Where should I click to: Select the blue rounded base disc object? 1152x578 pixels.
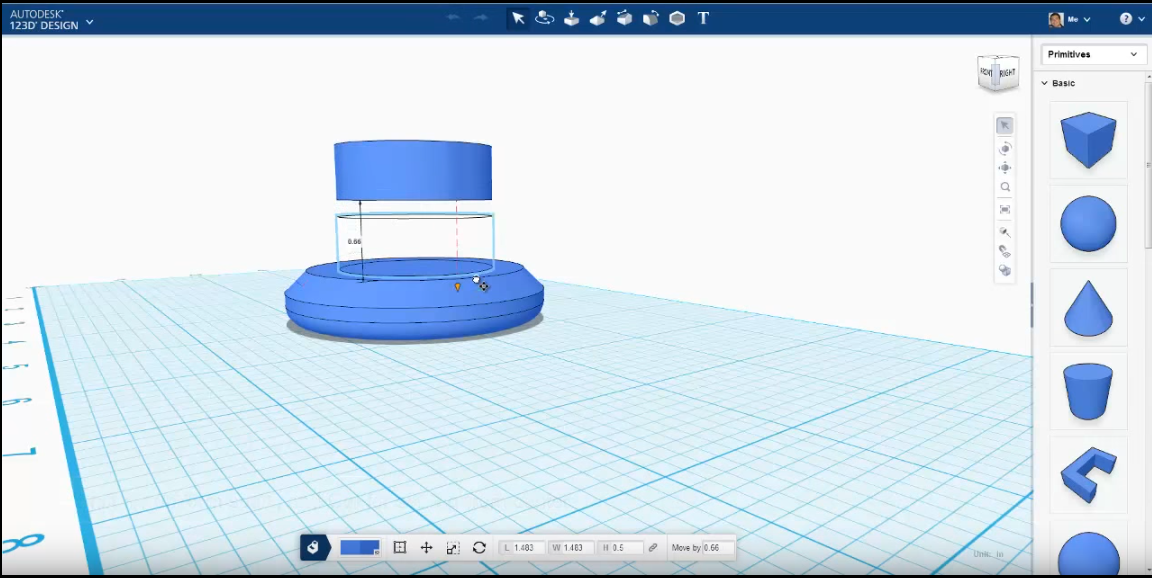coord(414,301)
